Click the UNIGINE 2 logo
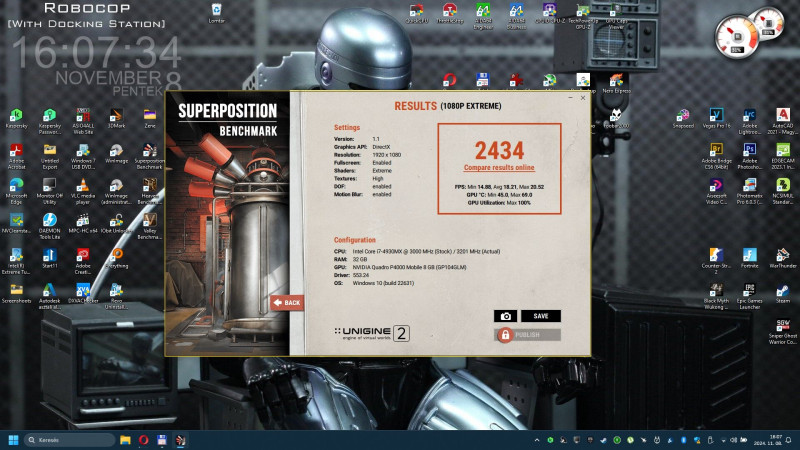This screenshot has width=800, height=450. 372,333
